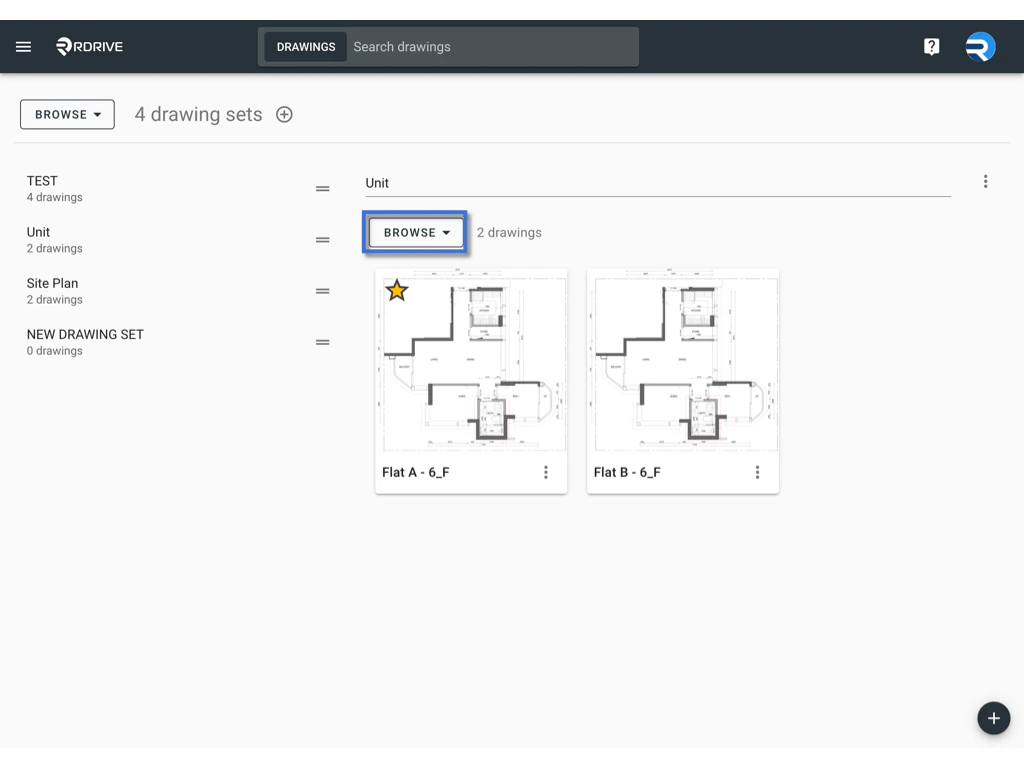Click the Unit set reorder handle
This screenshot has width=1024, height=768.
(x=323, y=240)
